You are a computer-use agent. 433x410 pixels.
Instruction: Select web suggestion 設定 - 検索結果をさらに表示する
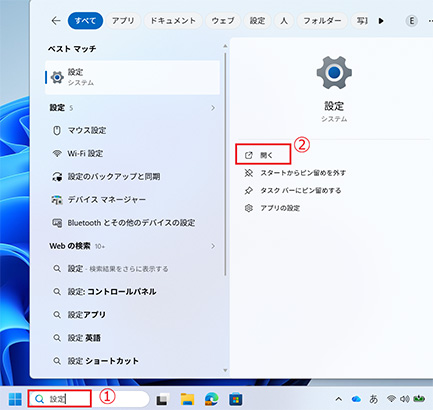[x=133, y=269]
